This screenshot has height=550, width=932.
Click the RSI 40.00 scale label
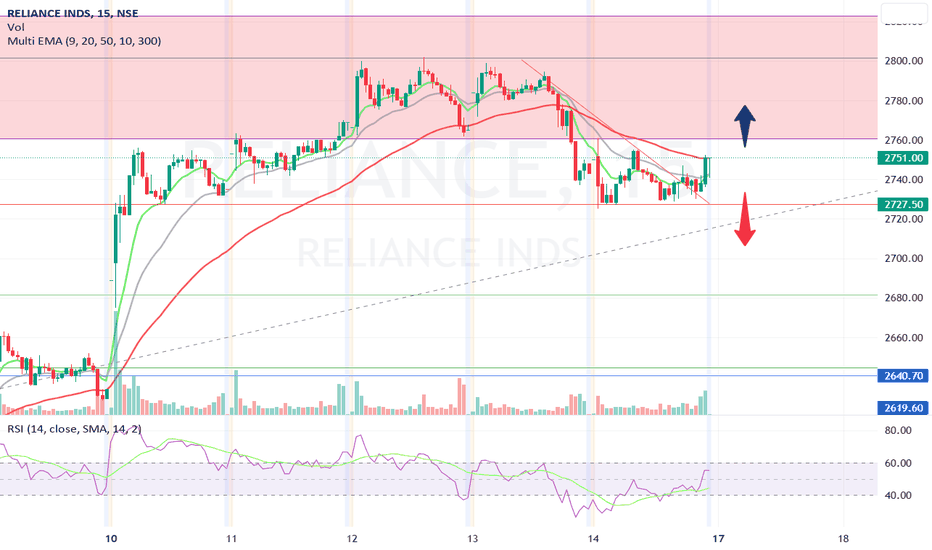click(x=898, y=495)
